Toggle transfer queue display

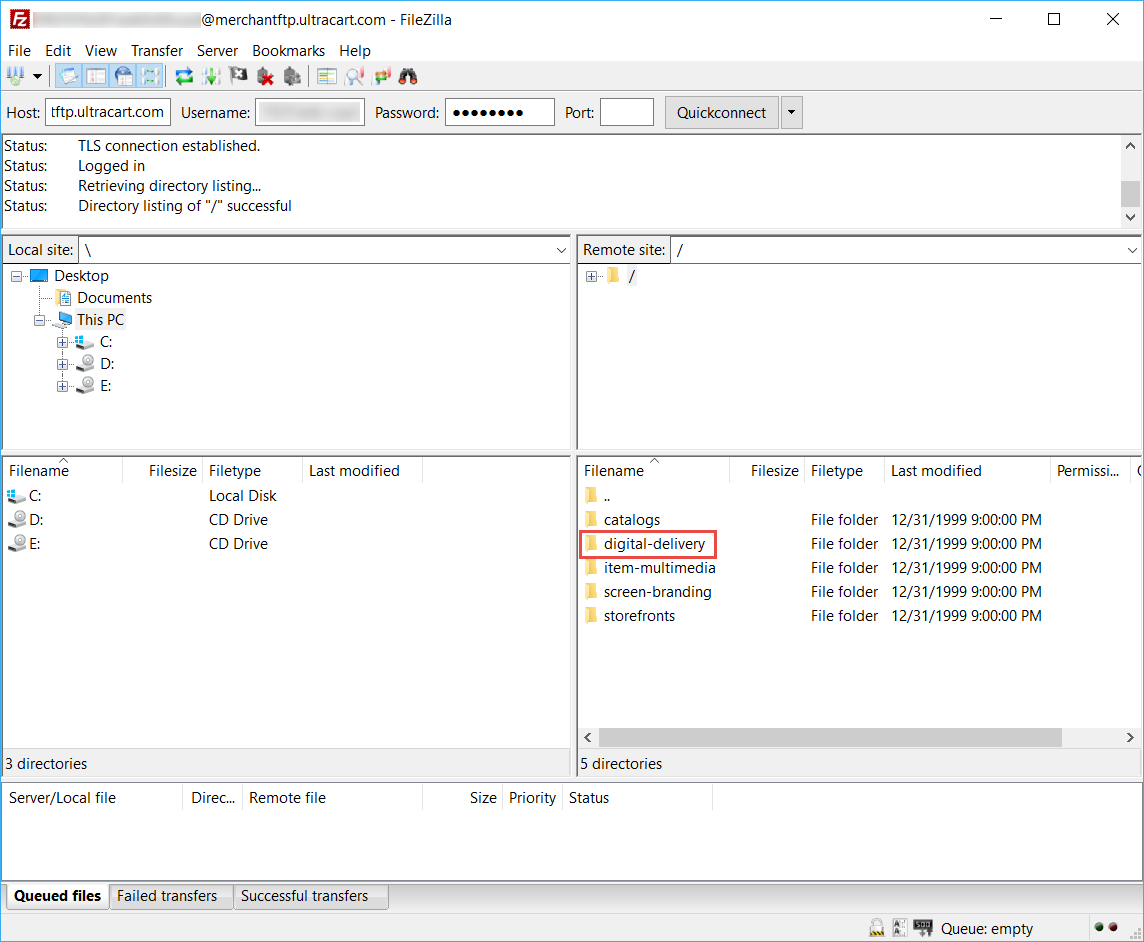[x=151, y=76]
